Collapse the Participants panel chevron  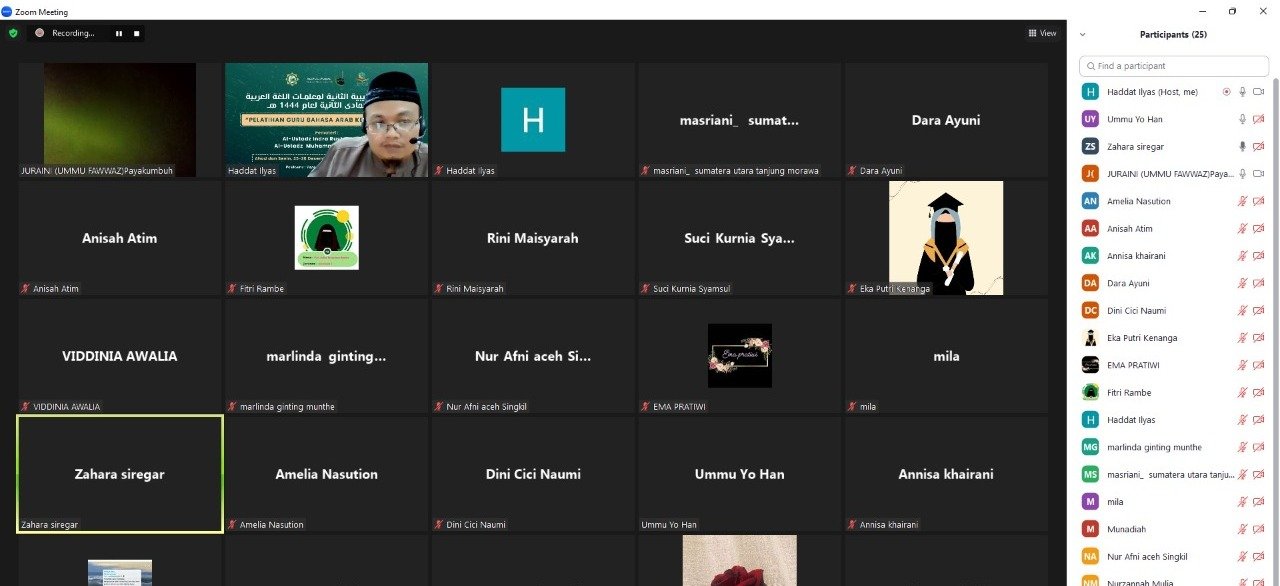click(x=1083, y=34)
